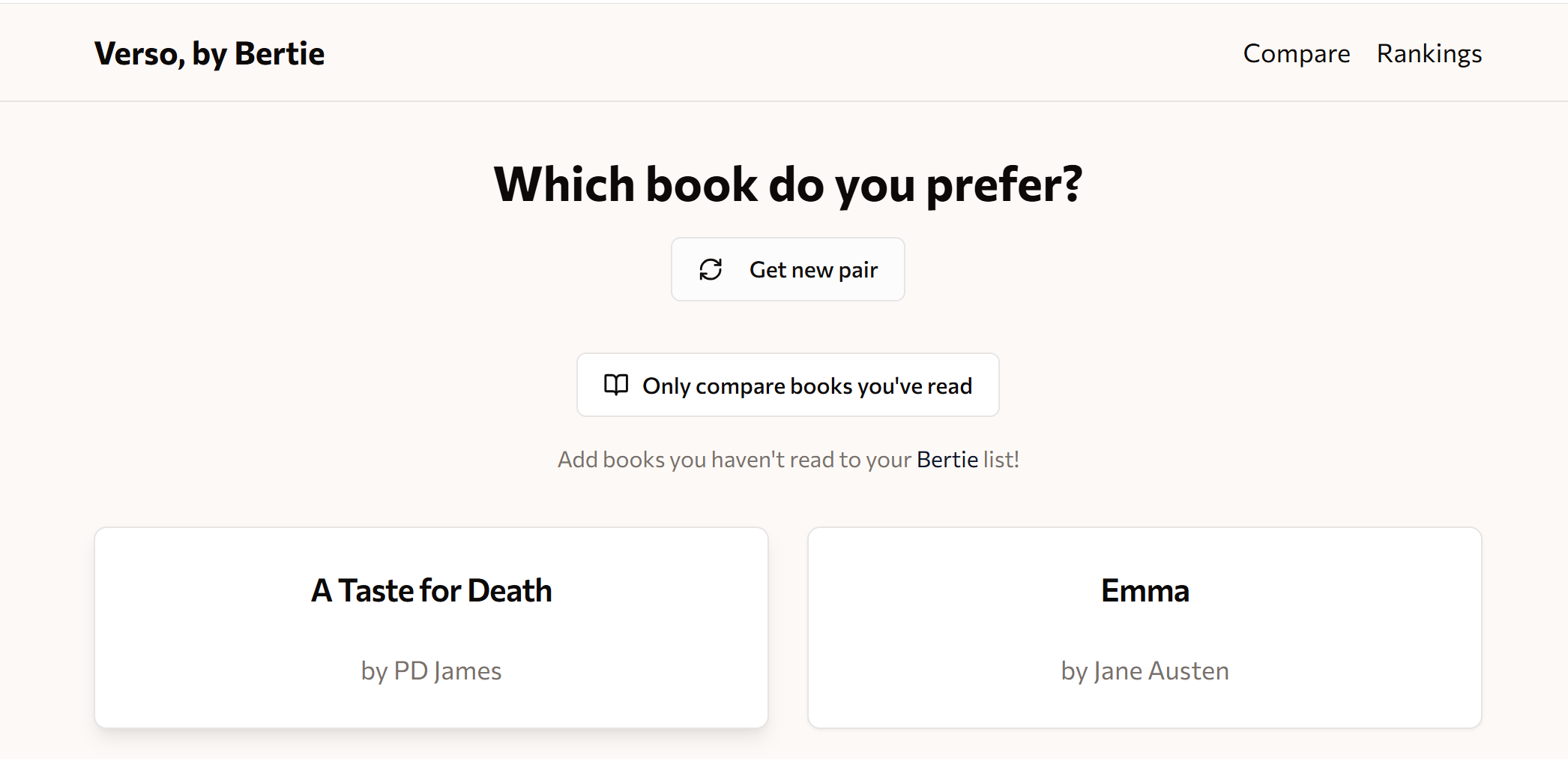Click the Get new pair label text
Viewport: 1568px width, 759px height.
pyautogui.click(x=813, y=269)
